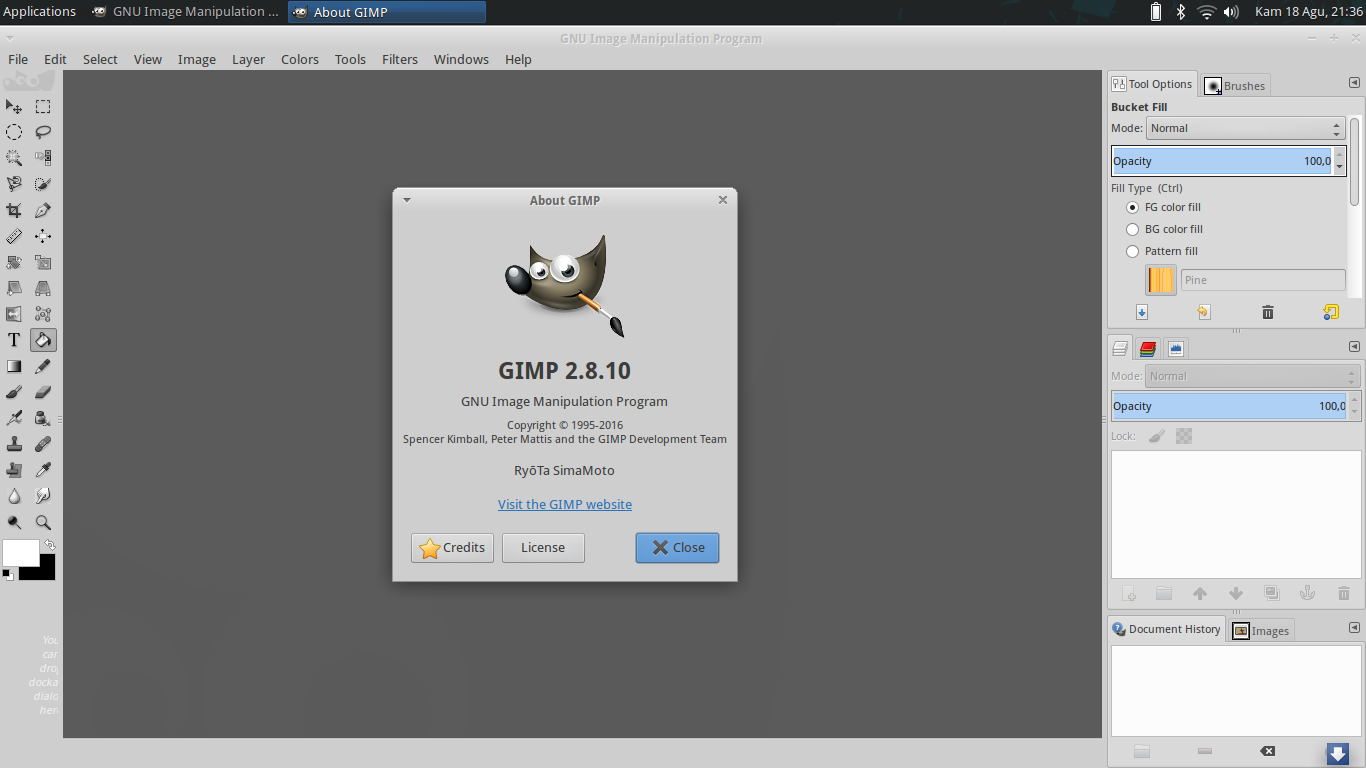
Task: Select Pattern fill radio button
Action: (x=1133, y=251)
